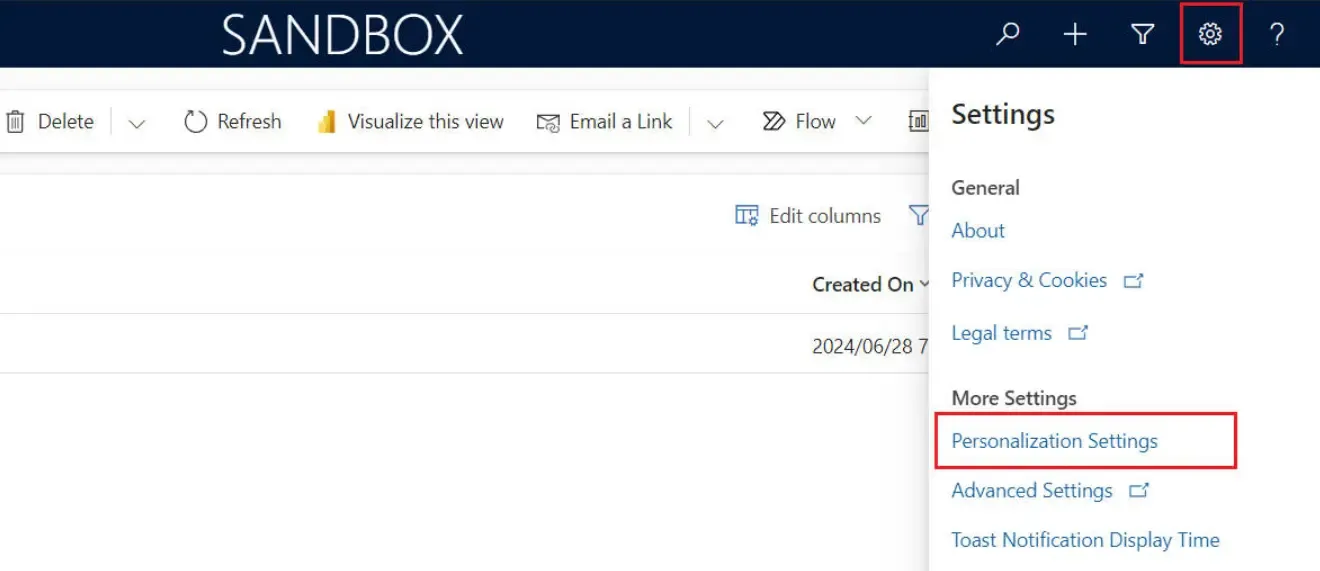The height and width of the screenshot is (571, 1320).
Task: Click the Flow icon in command bar
Action: click(x=773, y=122)
